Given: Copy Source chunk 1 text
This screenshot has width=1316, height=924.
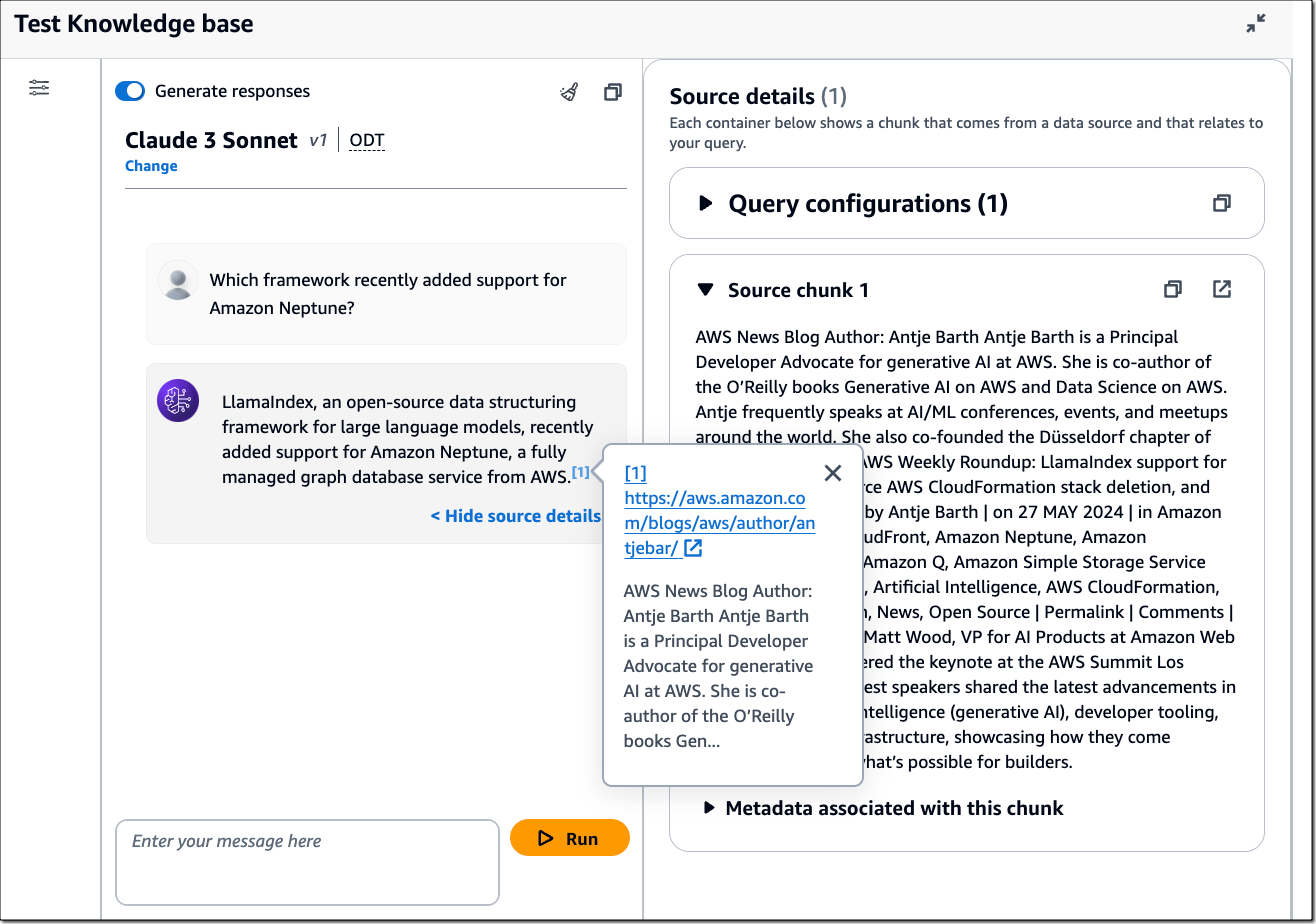Looking at the screenshot, I should point(1172,289).
